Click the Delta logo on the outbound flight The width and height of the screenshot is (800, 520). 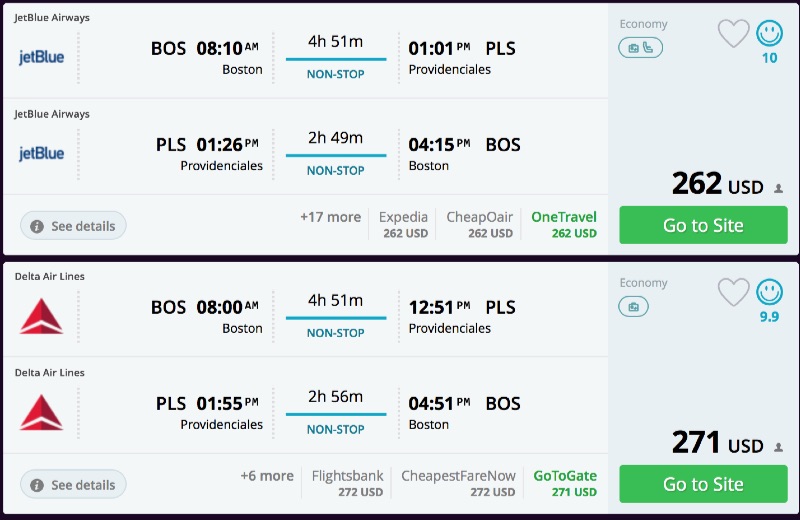click(x=42, y=316)
